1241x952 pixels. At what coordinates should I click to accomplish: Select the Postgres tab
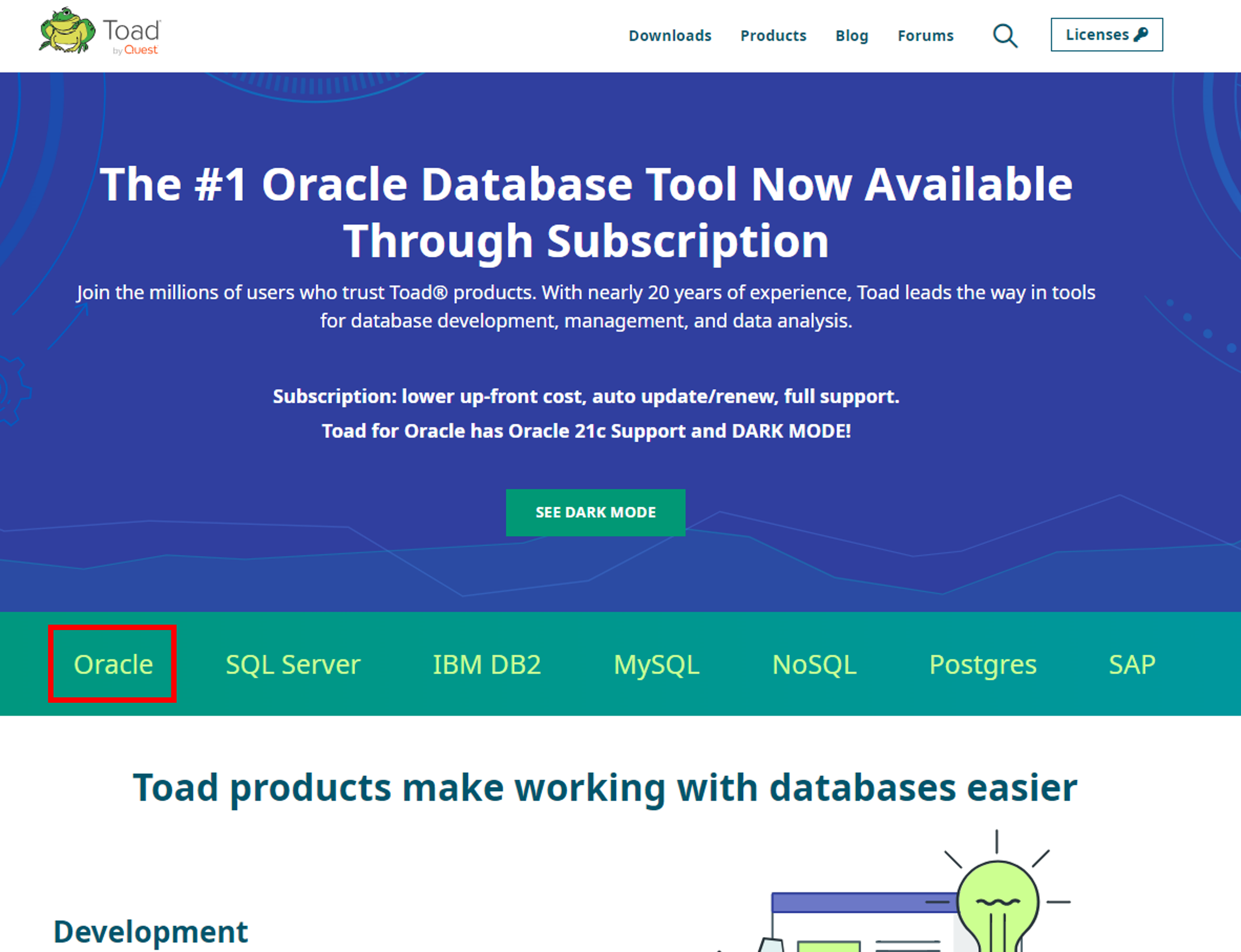pyautogui.click(x=982, y=664)
